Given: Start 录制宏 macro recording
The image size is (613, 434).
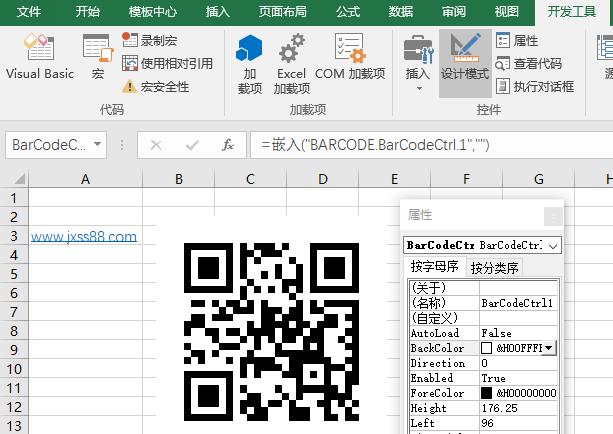Looking at the screenshot, I should click(150, 40).
